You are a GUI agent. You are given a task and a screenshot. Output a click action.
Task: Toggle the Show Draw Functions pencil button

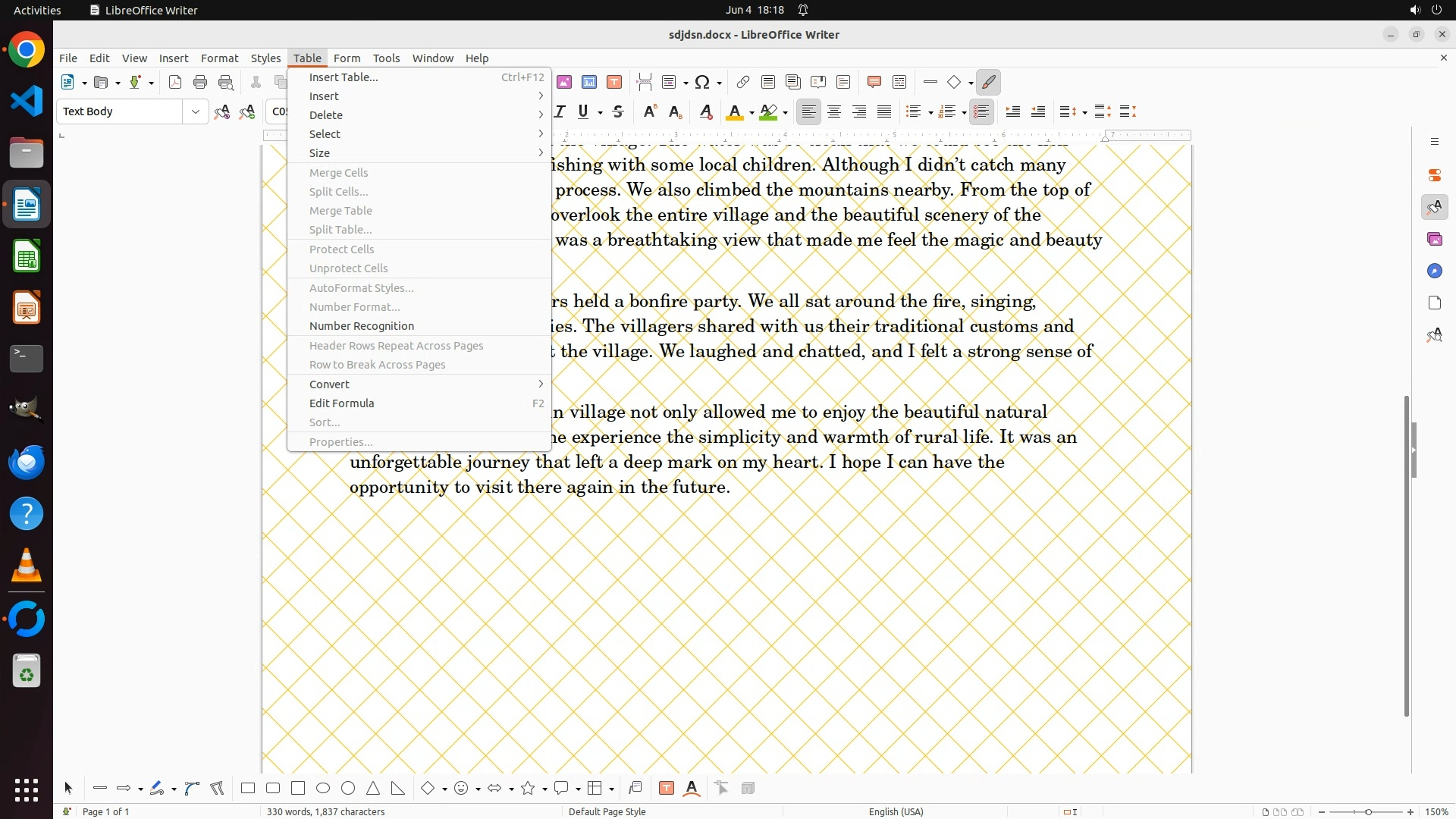tap(989, 82)
